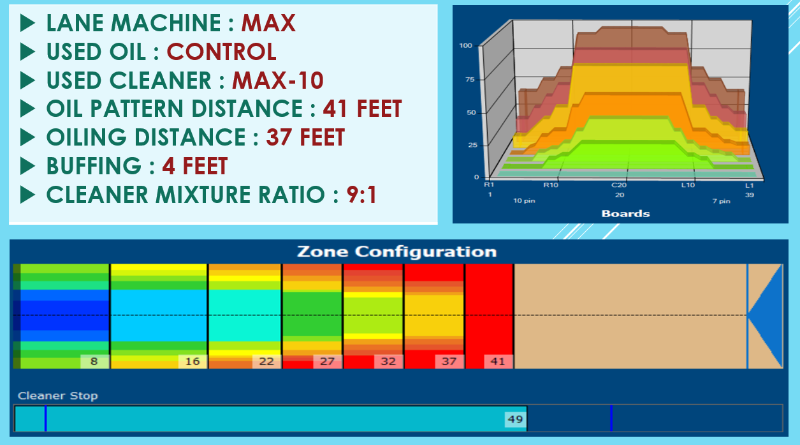Click the 3D oil pattern graph
Screen dimensions: 800x445
pos(619,110)
